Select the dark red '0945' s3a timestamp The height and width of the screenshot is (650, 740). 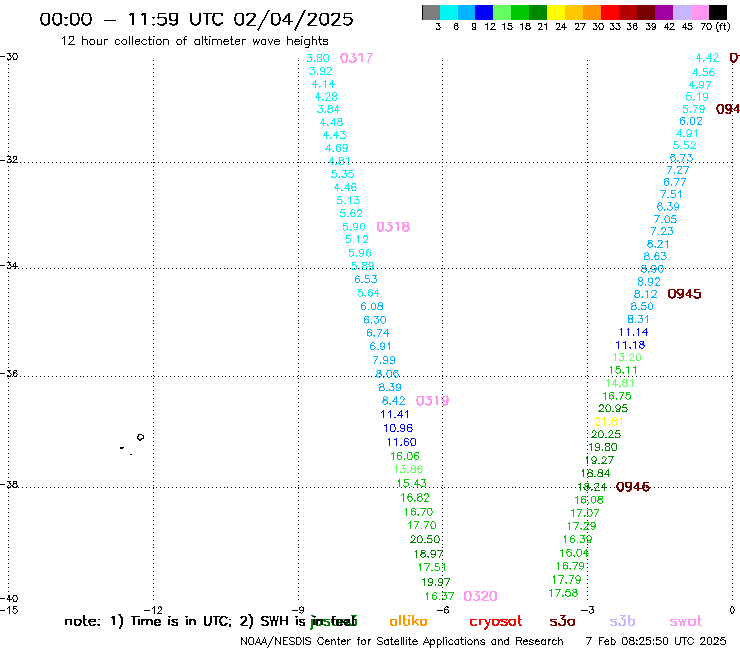pos(684,294)
